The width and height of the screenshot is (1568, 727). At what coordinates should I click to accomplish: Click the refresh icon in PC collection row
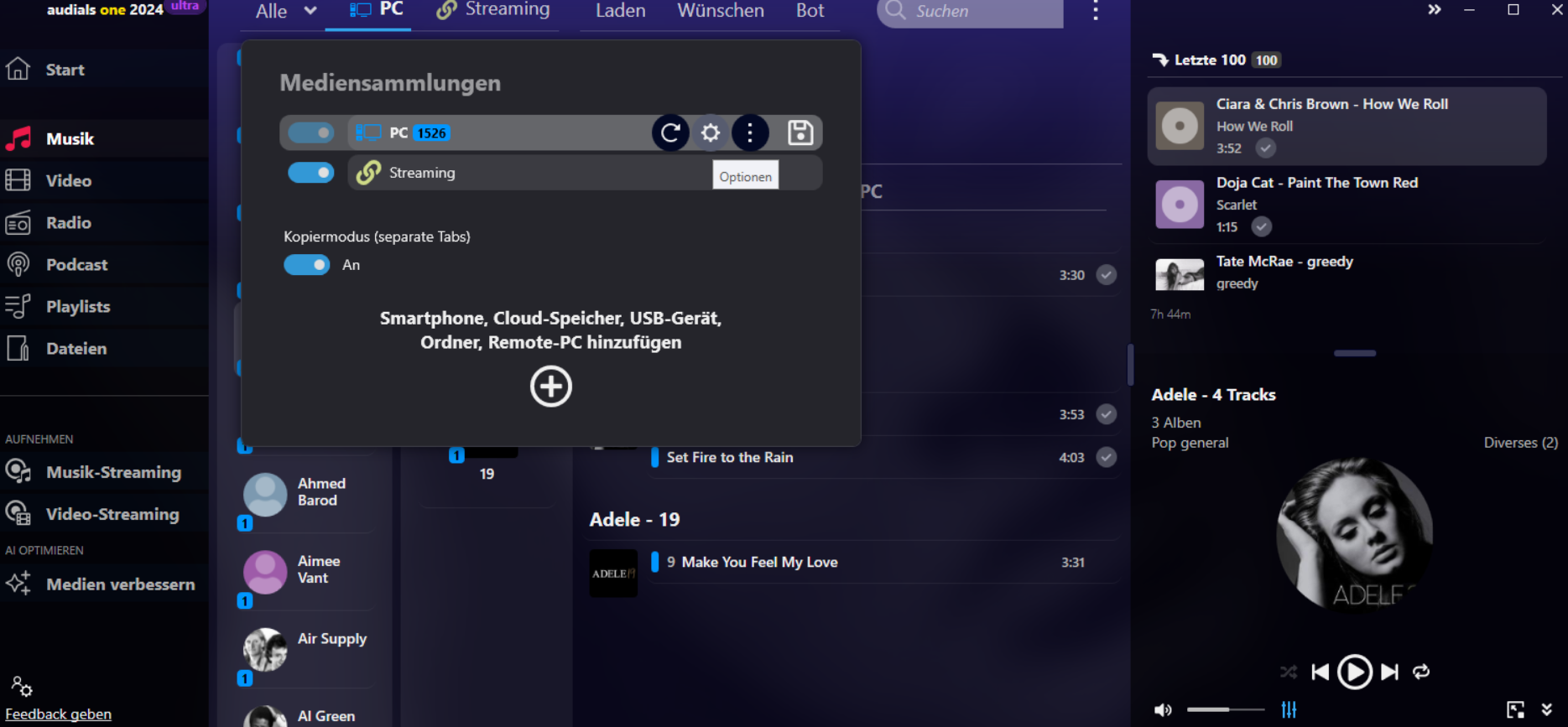[670, 132]
